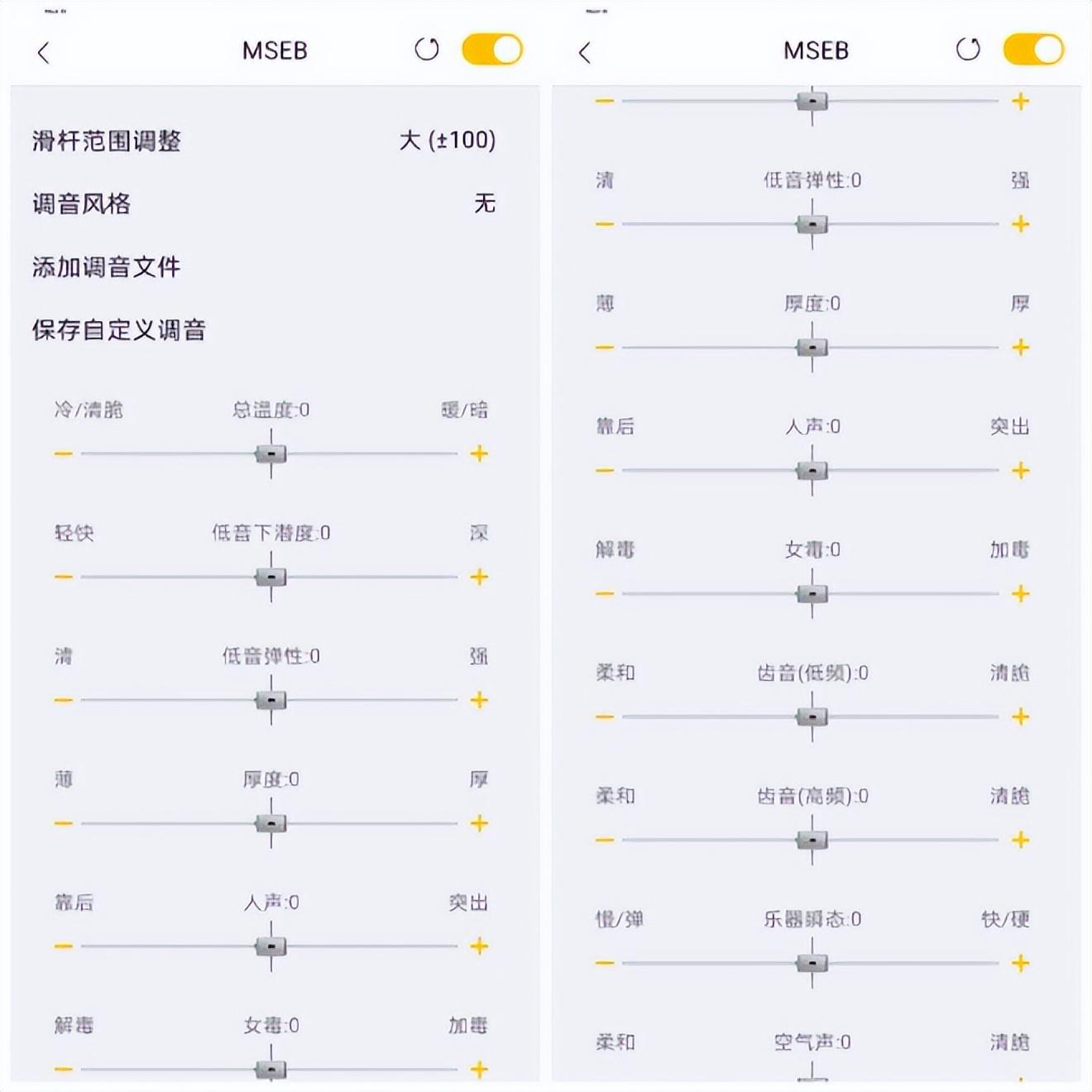Click the 低音弹性 slider handle
1092x1092 pixels.
pos(271,699)
